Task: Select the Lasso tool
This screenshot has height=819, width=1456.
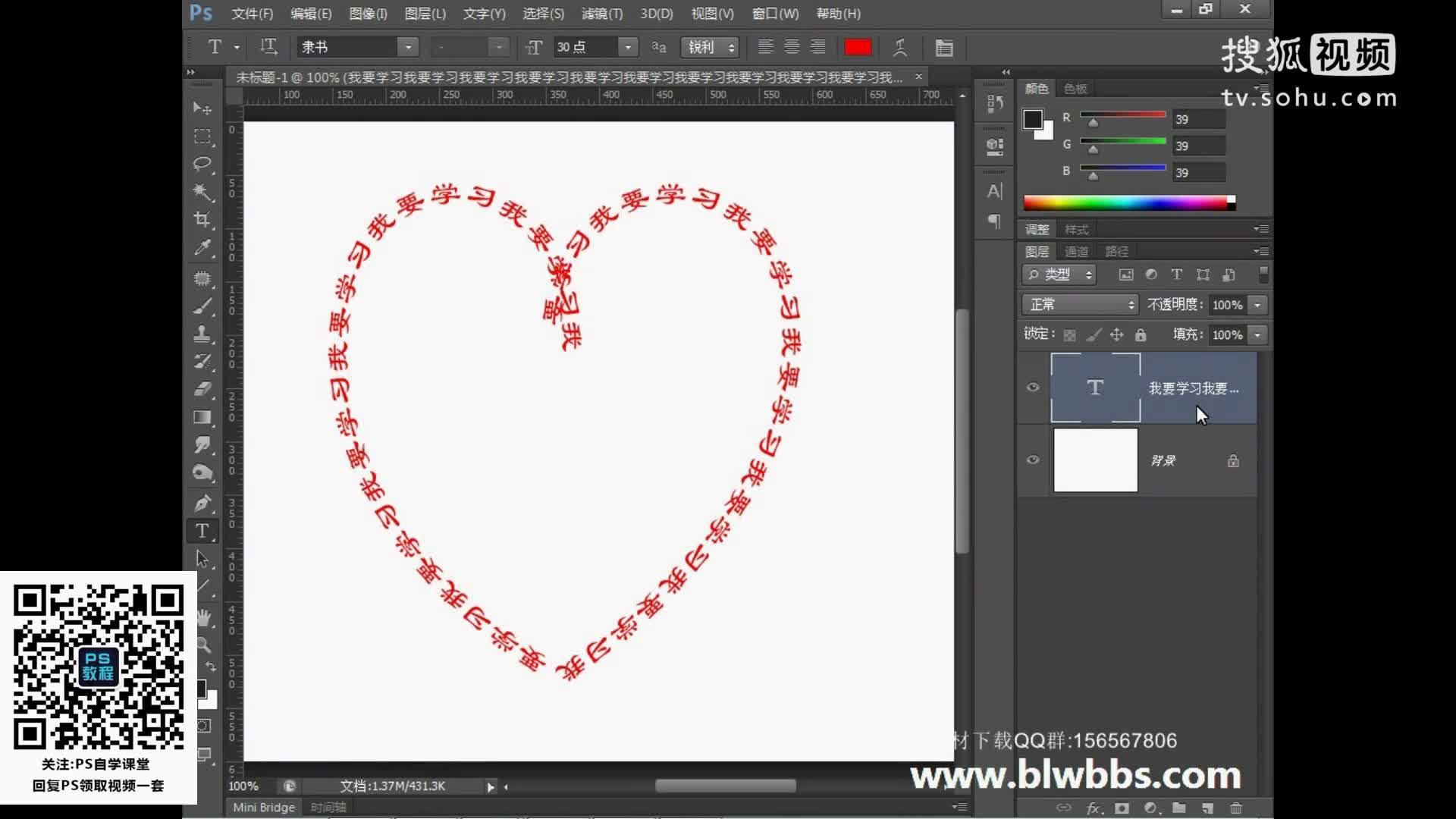Action: click(x=202, y=164)
